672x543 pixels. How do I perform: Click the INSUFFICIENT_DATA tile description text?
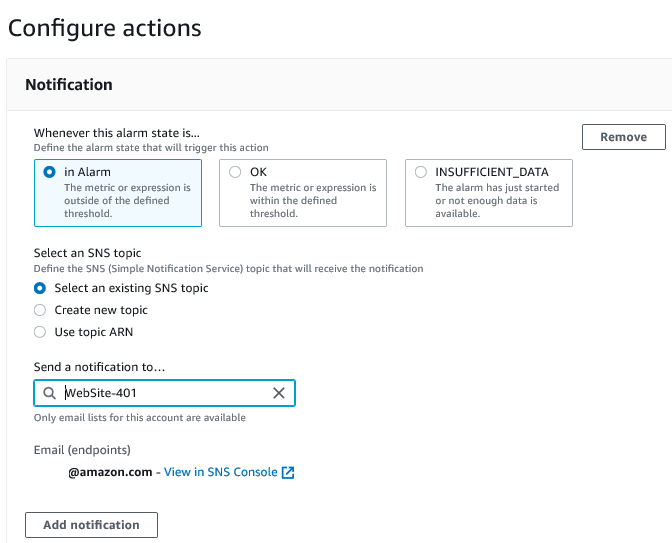(x=497, y=199)
